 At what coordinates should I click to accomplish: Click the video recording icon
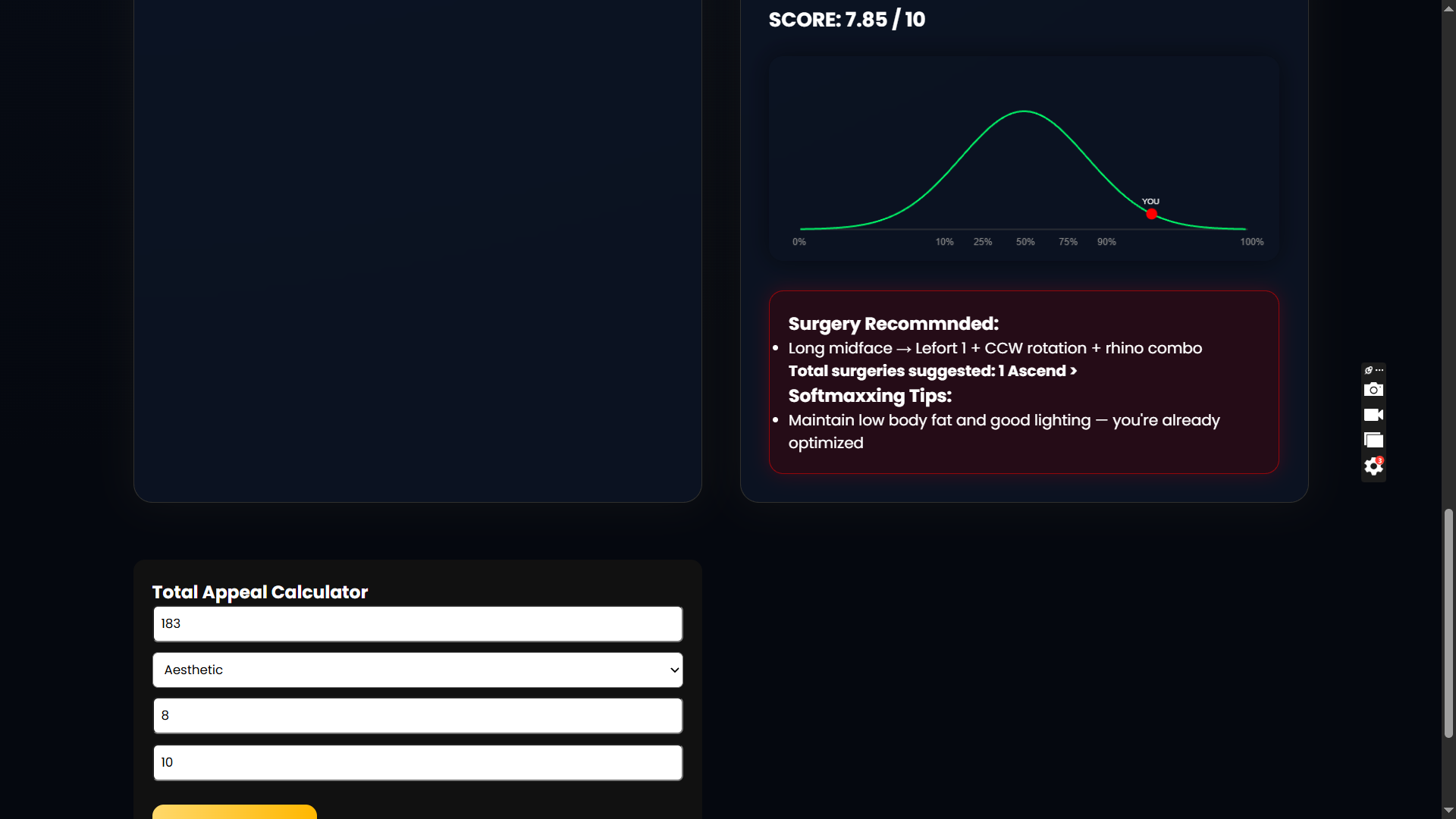coord(1373,415)
